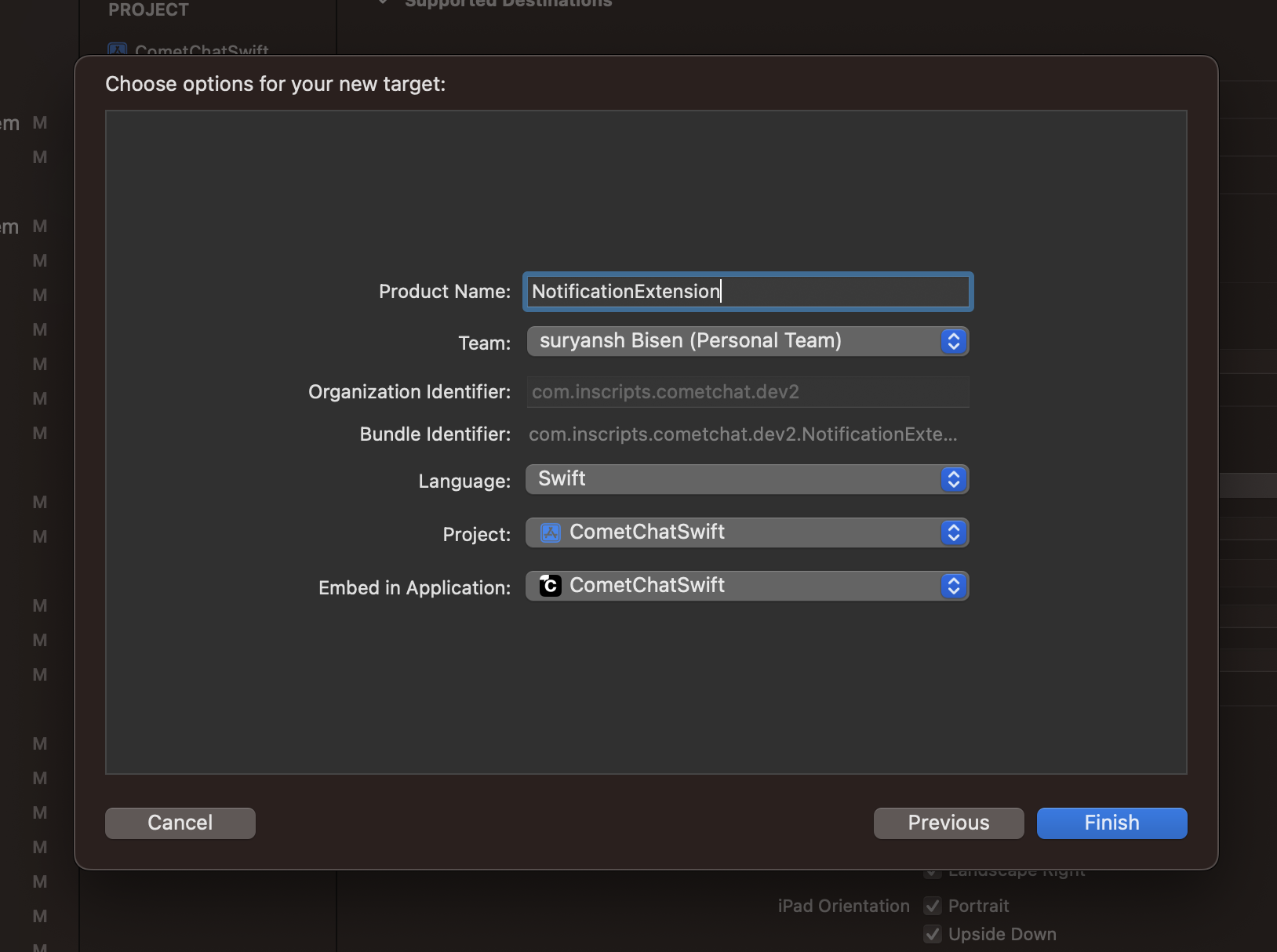
Task: Open the Team dropdown
Action: (x=748, y=341)
